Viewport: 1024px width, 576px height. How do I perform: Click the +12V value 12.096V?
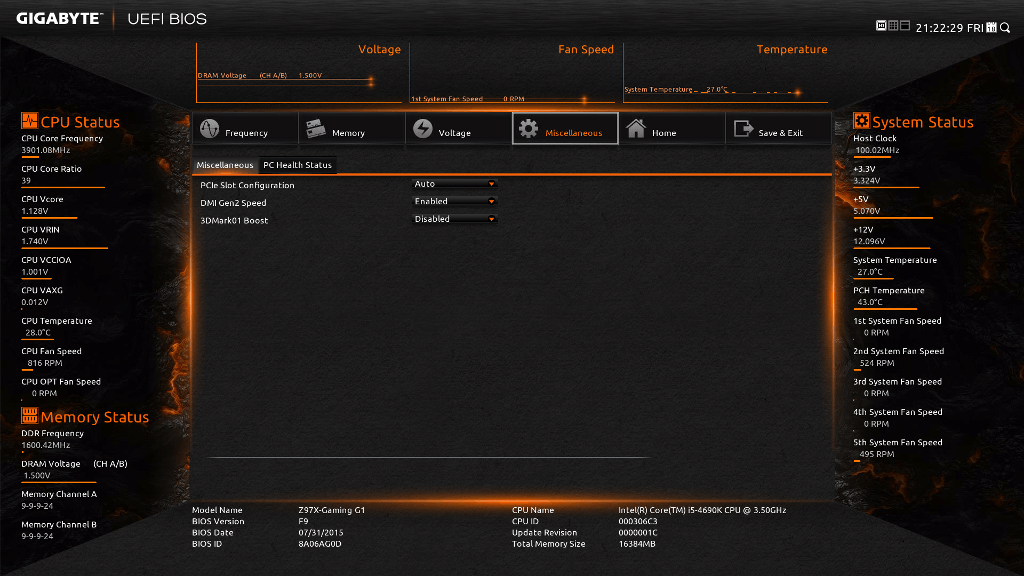coord(869,242)
